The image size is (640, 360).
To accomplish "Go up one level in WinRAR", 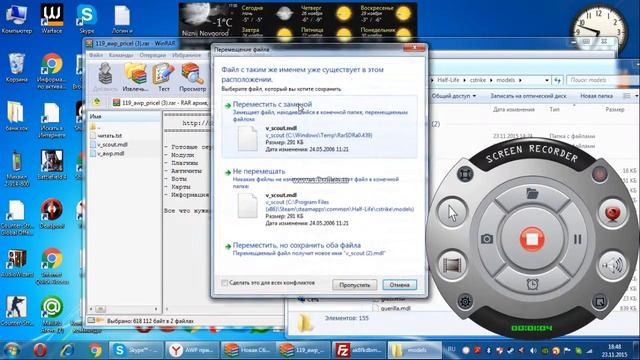I will [x=96, y=102].
